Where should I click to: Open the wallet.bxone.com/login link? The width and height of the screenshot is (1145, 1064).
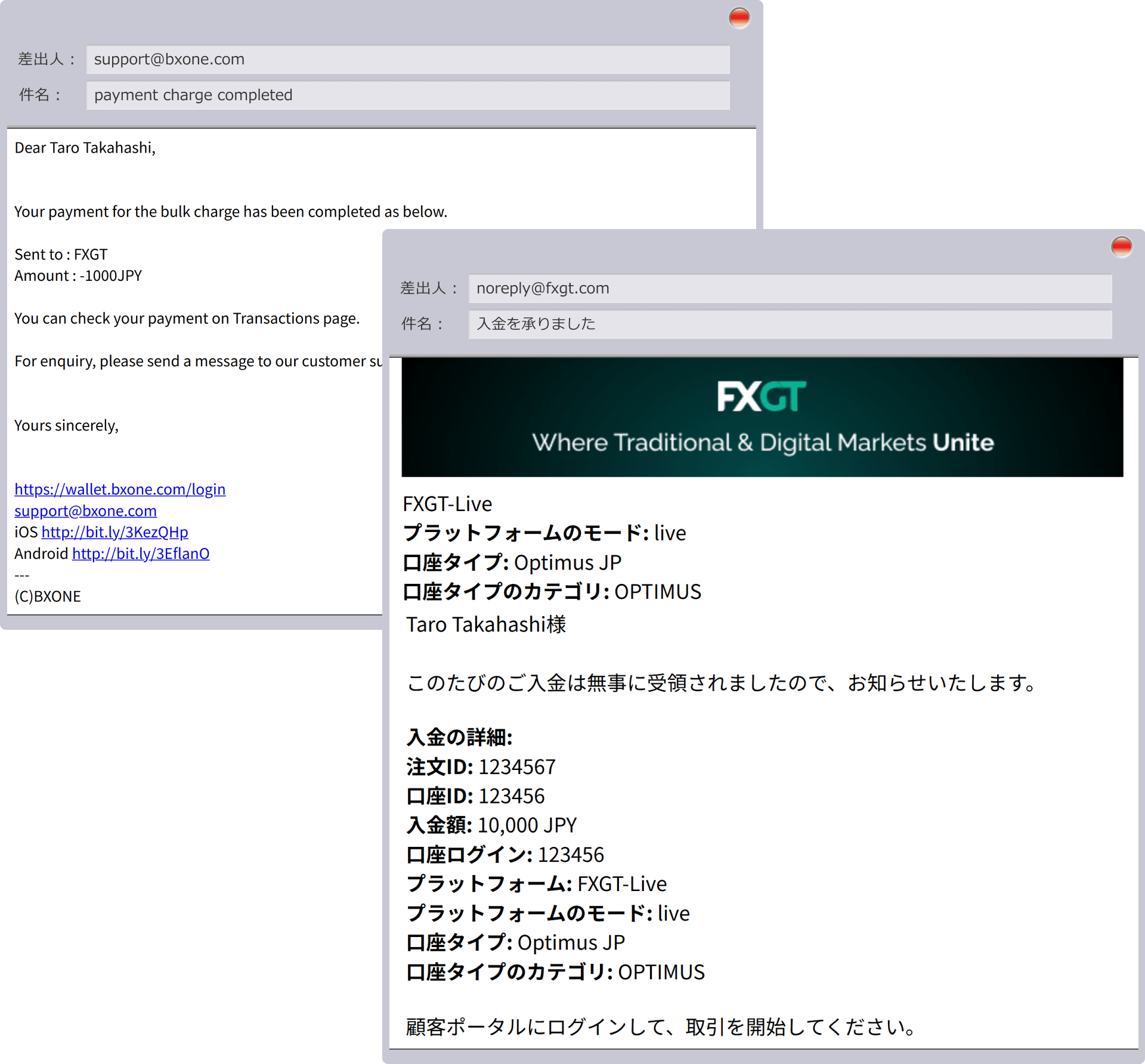pos(120,489)
